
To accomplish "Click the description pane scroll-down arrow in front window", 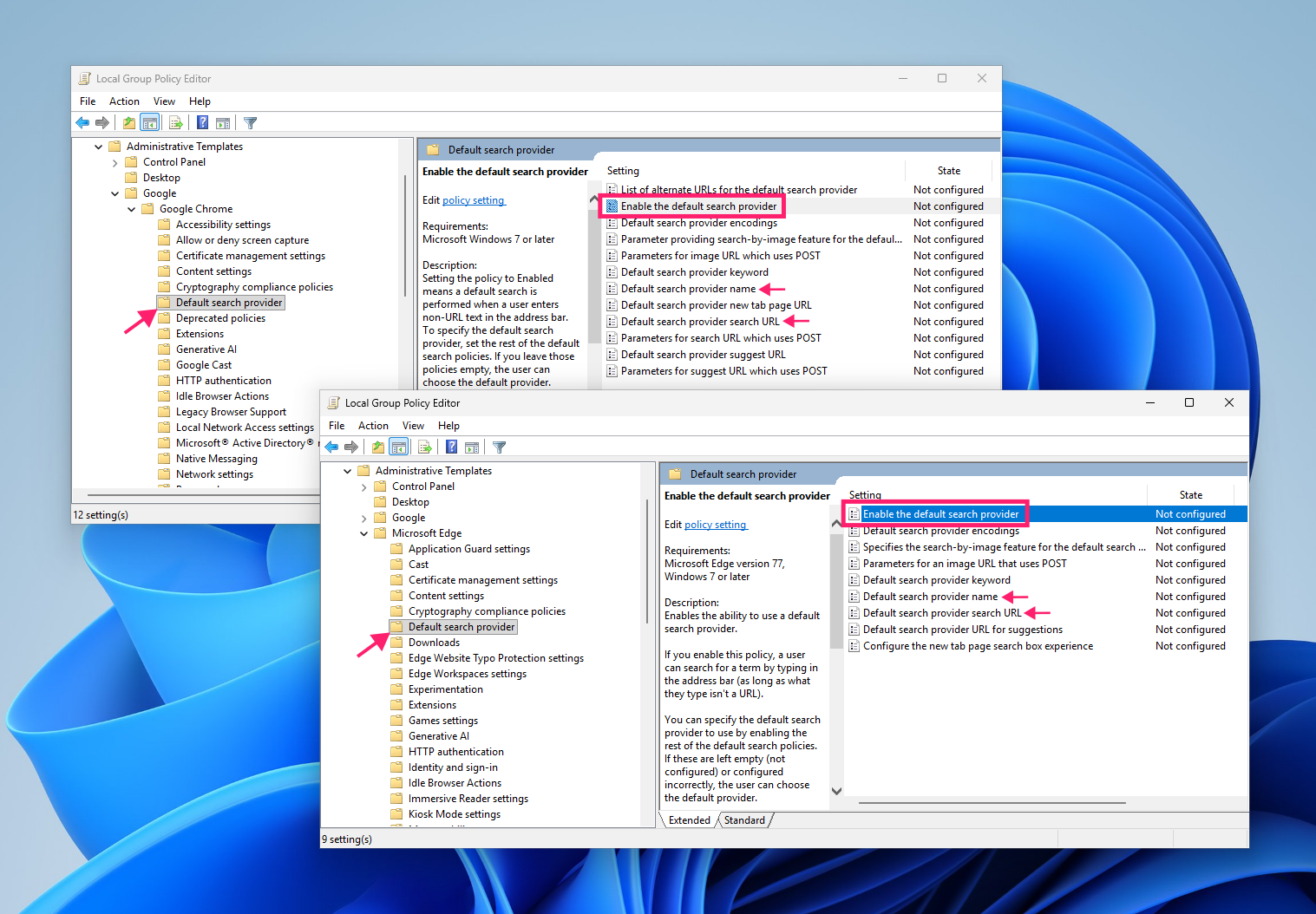I will [x=836, y=791].
